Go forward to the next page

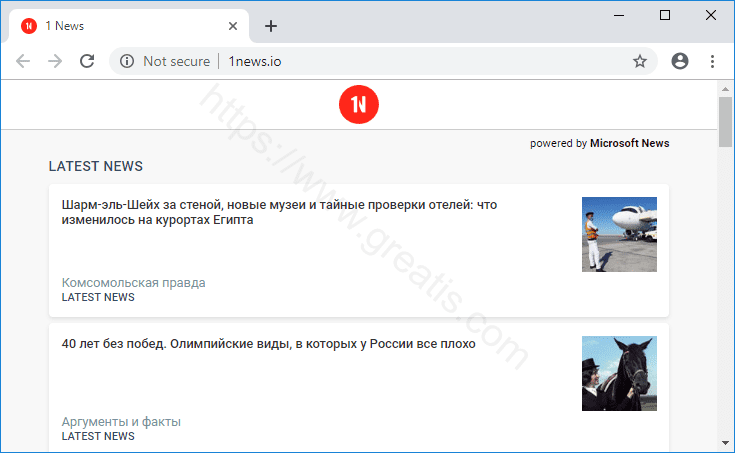tap(55, 61)
